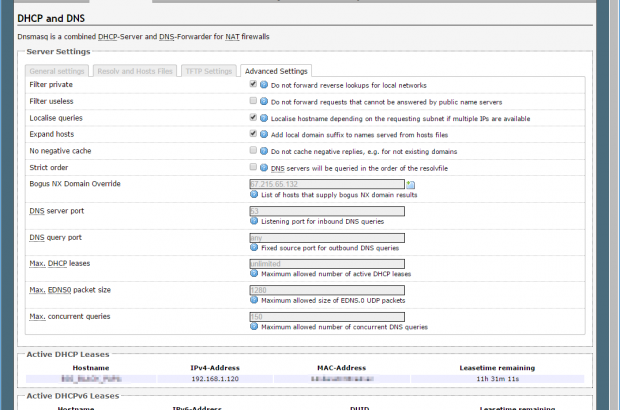
Task: Enable the Filter useless checkbox
Action: [253, 102]
